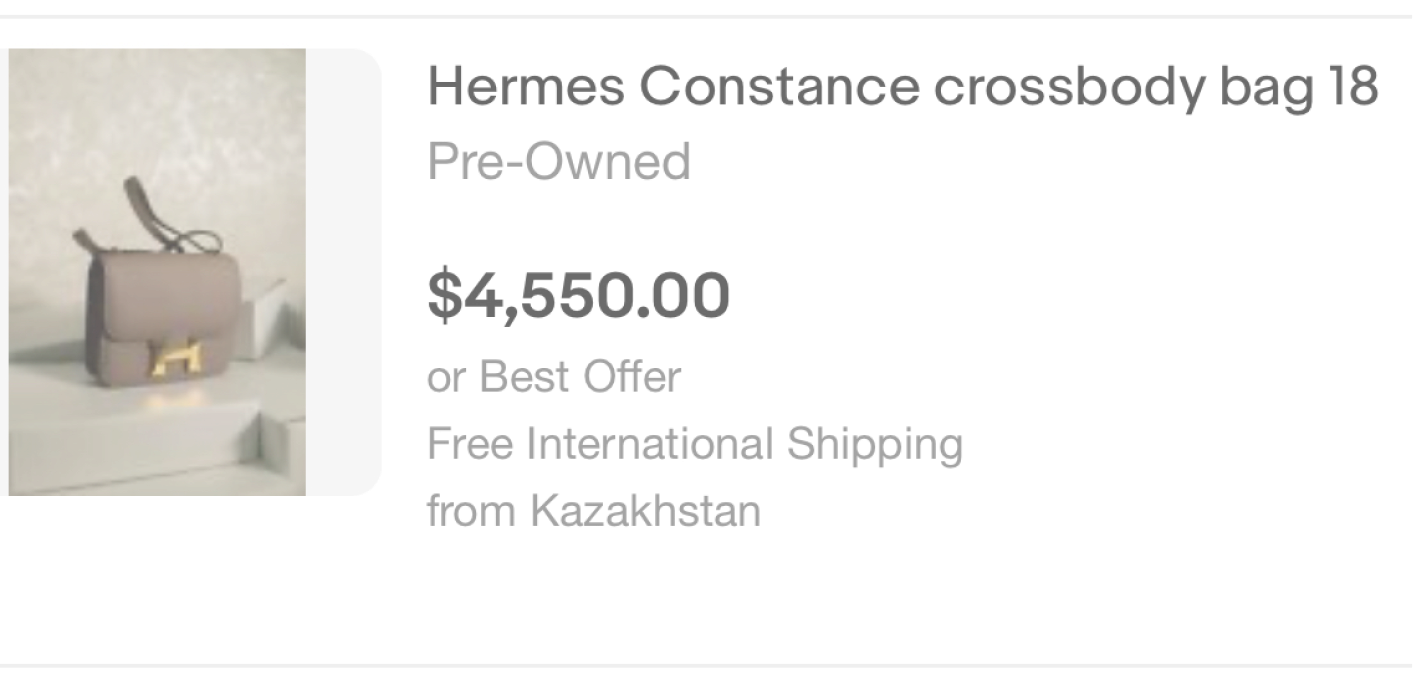The height and width of the screenshot is (680, 1413).
Task: Click the 'Pre-Owned' condition label
Action: click(x=558, y=161)
